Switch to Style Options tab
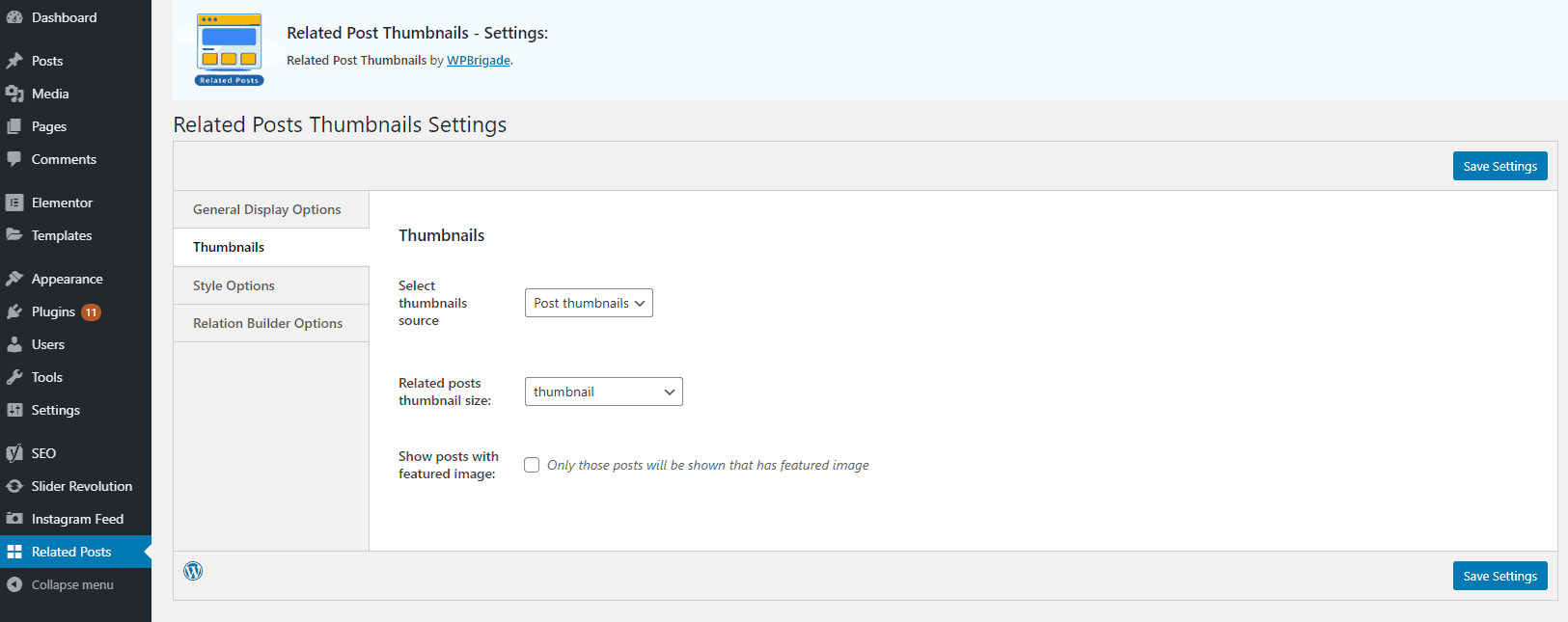This screenshot has width=1568, height=622. 271,285
